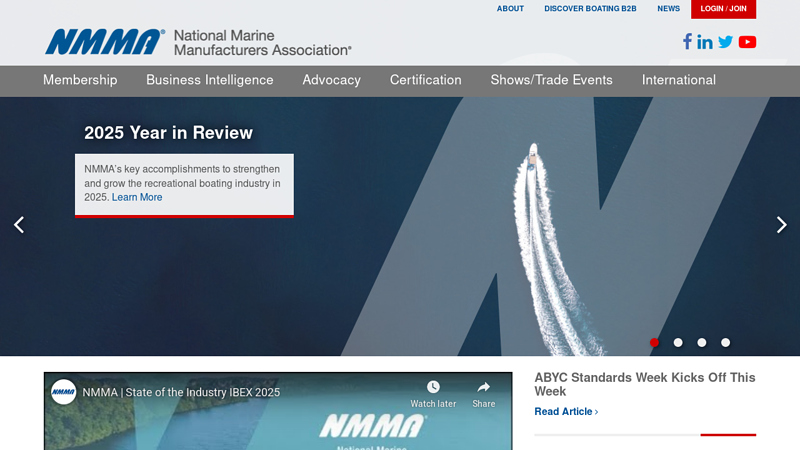Click the LOGIN / JOIN button

(x=723, y=9)
